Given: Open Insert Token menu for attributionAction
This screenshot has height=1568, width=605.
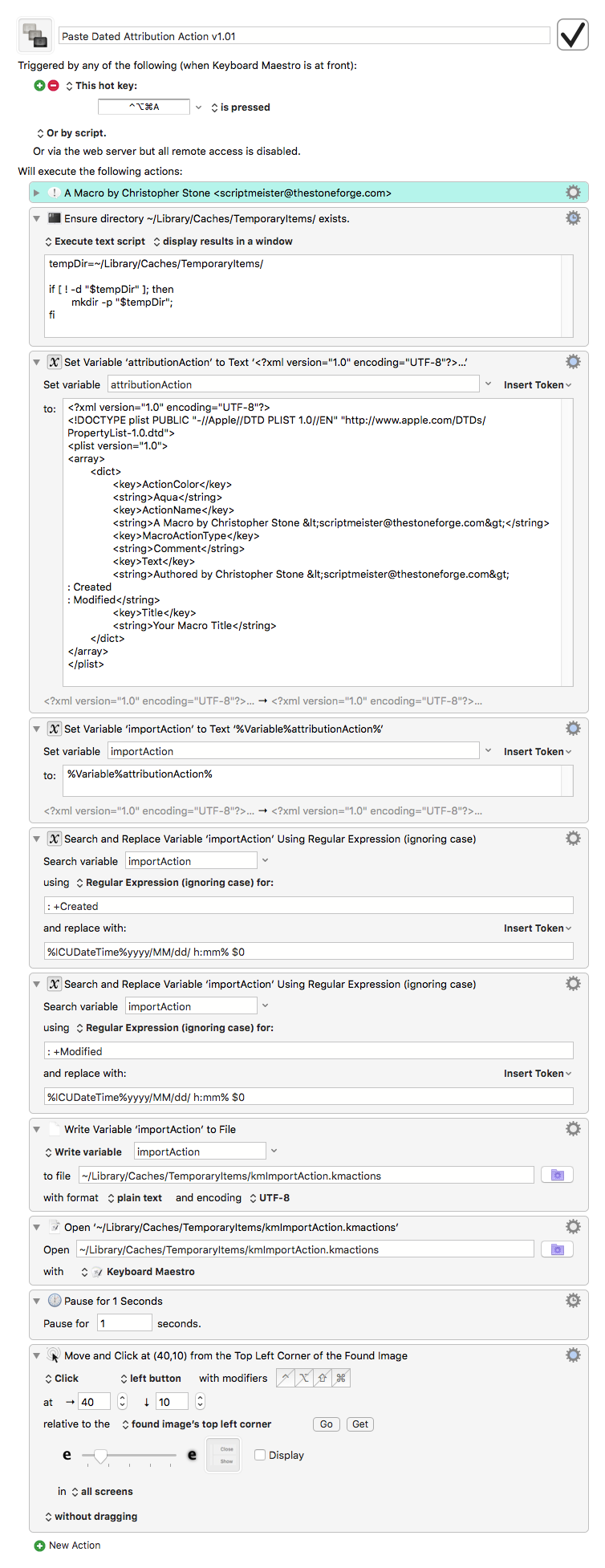Looking at the screenshot, I should coord(538,385).
